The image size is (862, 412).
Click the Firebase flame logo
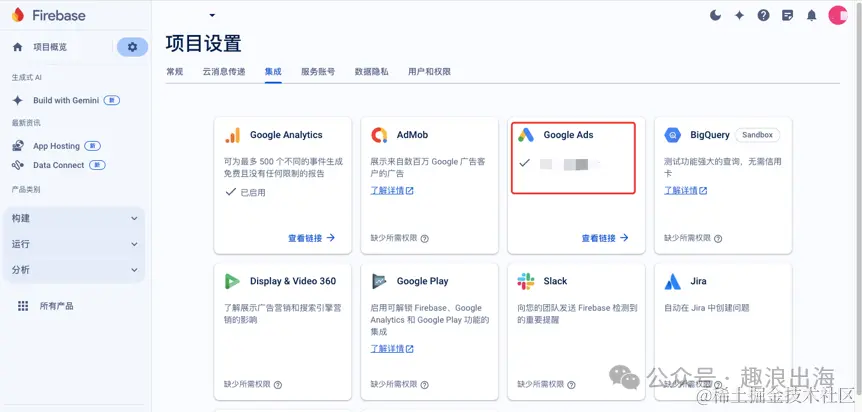point(18,15)
